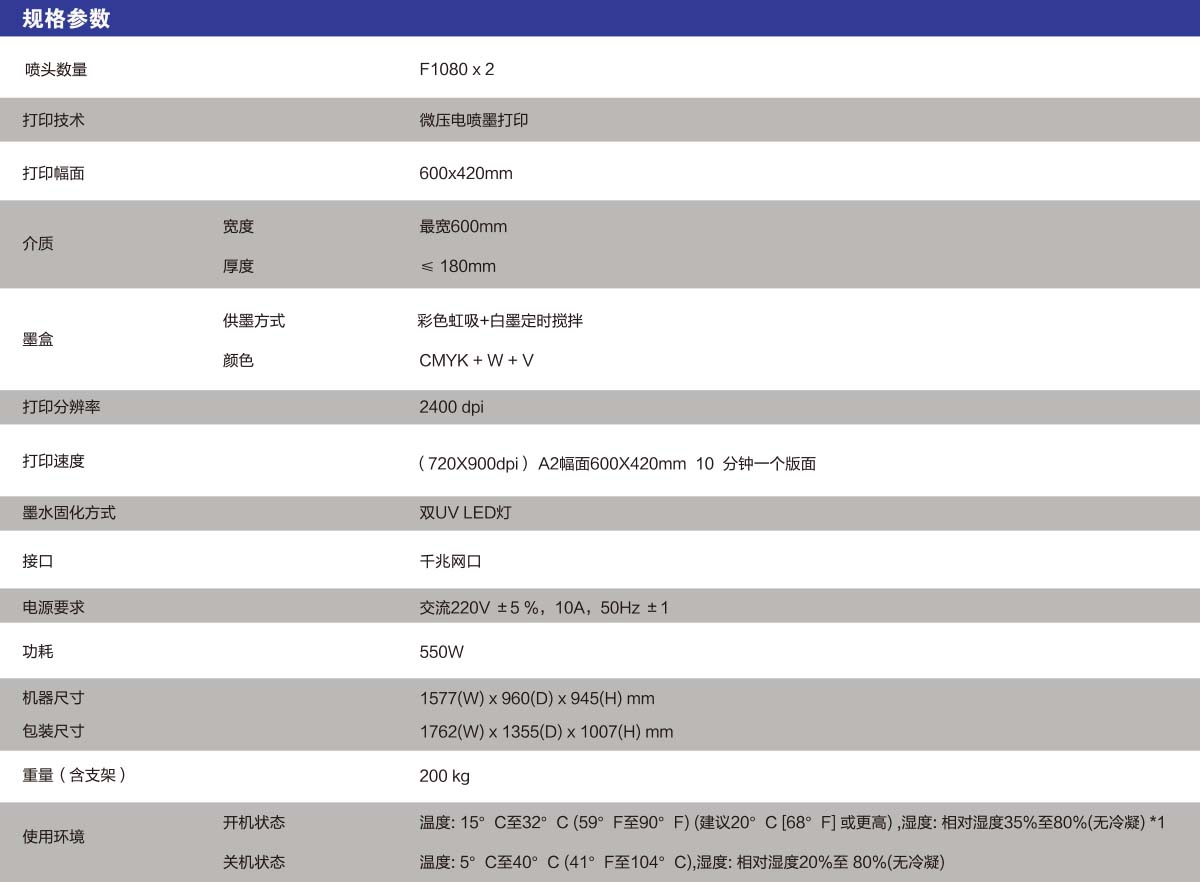
Task: Select the 200 kg weight value
Action: tap(444, 777)
